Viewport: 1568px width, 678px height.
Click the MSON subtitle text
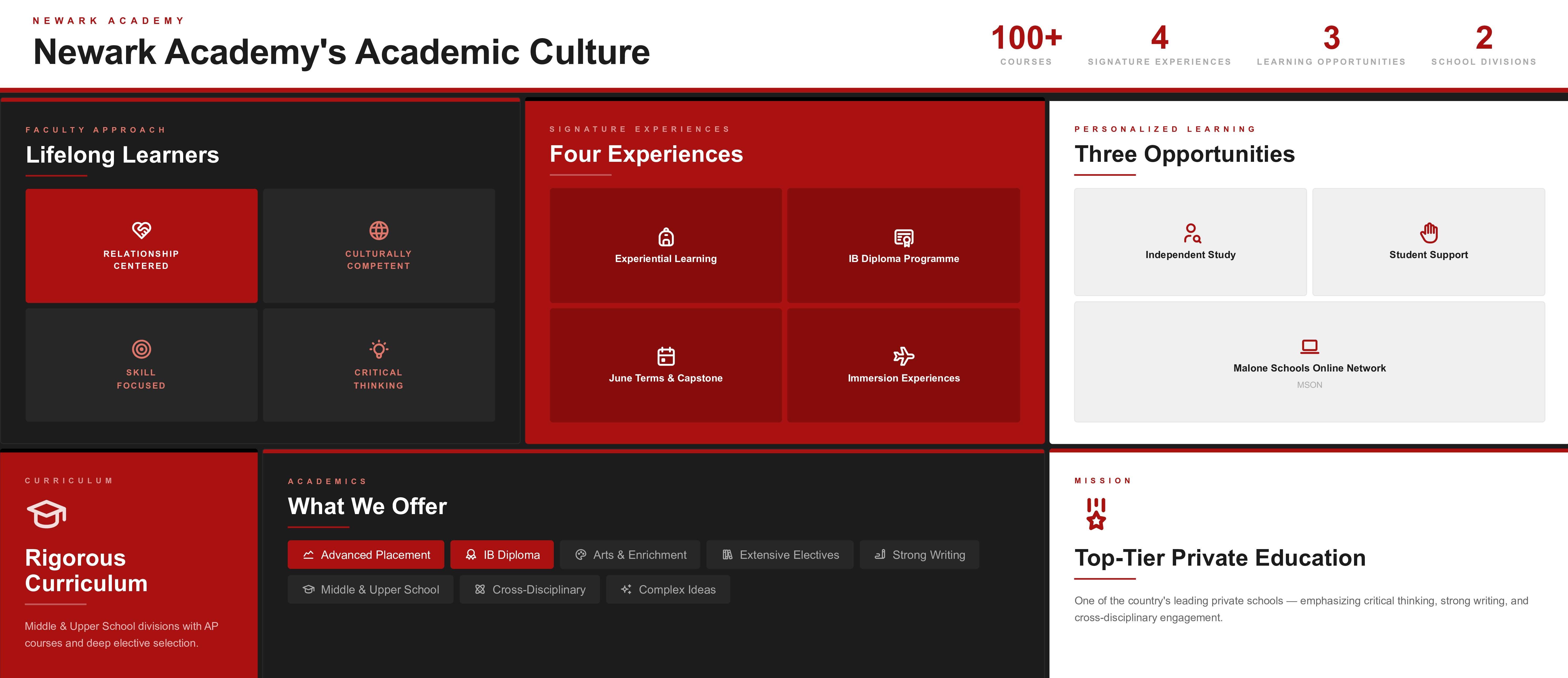tap(1309, 385)
